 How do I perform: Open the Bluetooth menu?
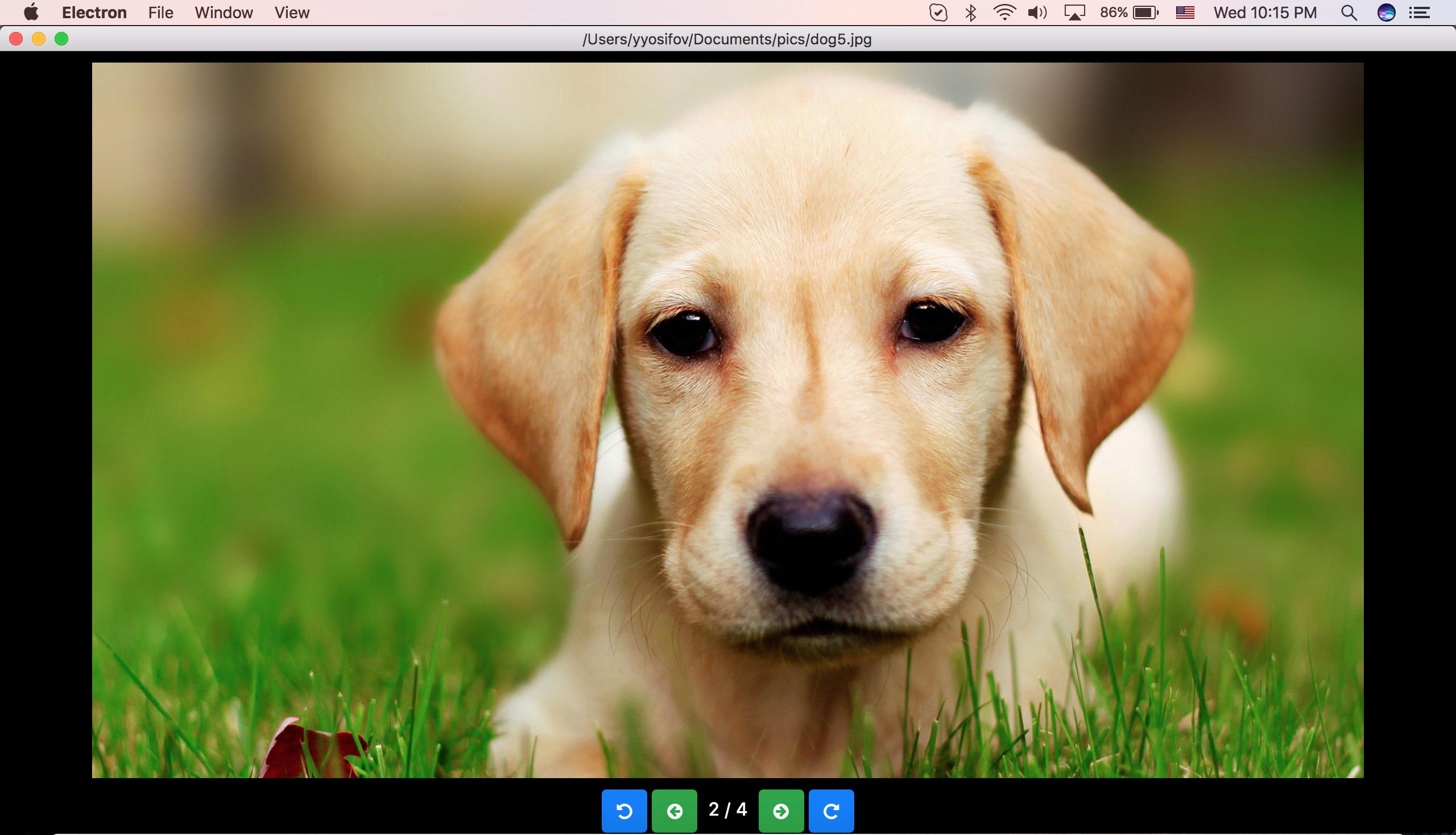coord(970,12)
